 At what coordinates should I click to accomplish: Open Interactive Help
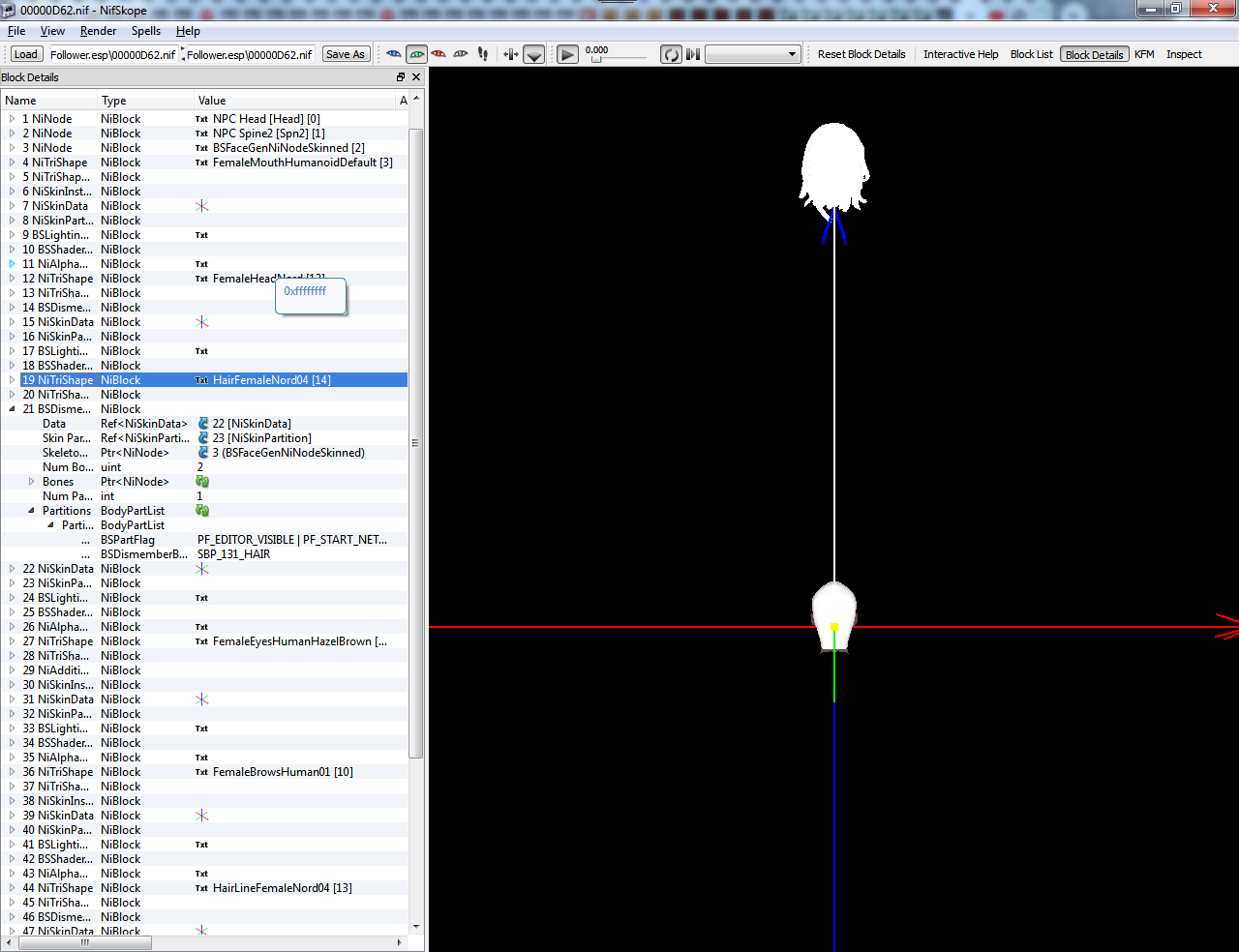(x=960, y=54)
